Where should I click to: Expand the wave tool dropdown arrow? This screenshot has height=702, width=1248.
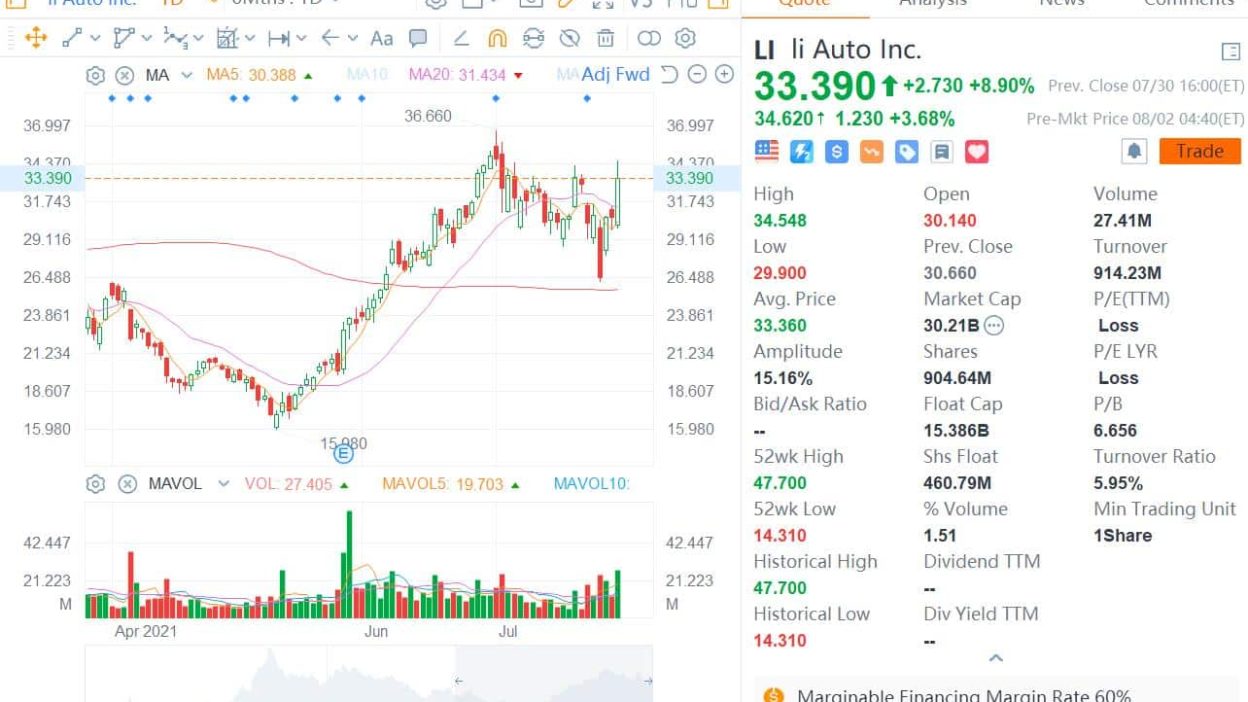pos(199,39)
